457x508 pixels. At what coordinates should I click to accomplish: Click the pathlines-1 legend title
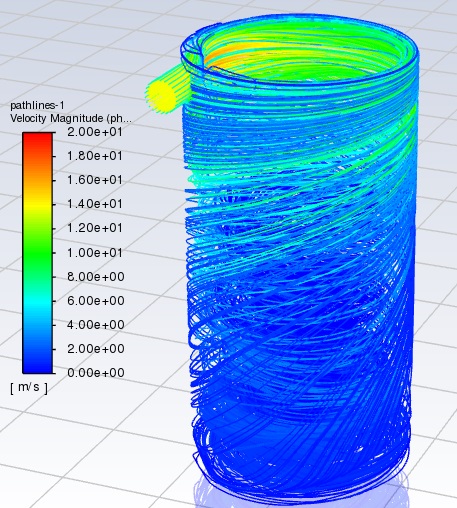(x=37, y=105)
